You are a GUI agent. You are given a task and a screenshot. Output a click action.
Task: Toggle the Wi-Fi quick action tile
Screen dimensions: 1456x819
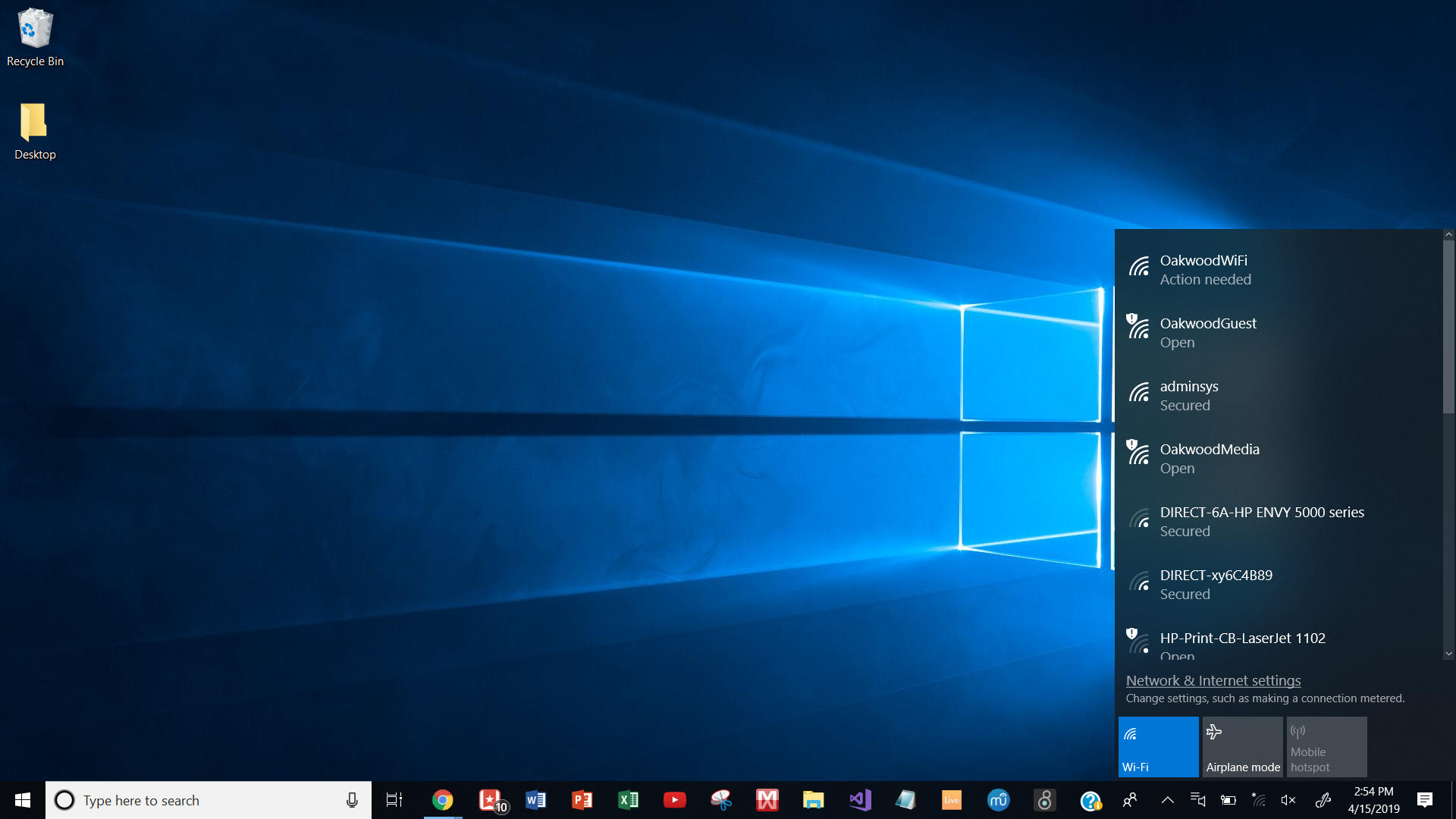point(1158,746)
